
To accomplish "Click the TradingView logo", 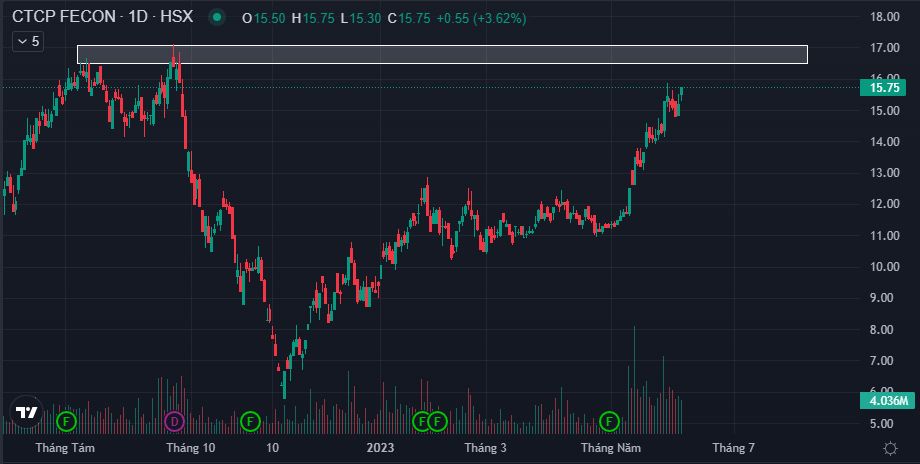I will [x=26, y=412].
